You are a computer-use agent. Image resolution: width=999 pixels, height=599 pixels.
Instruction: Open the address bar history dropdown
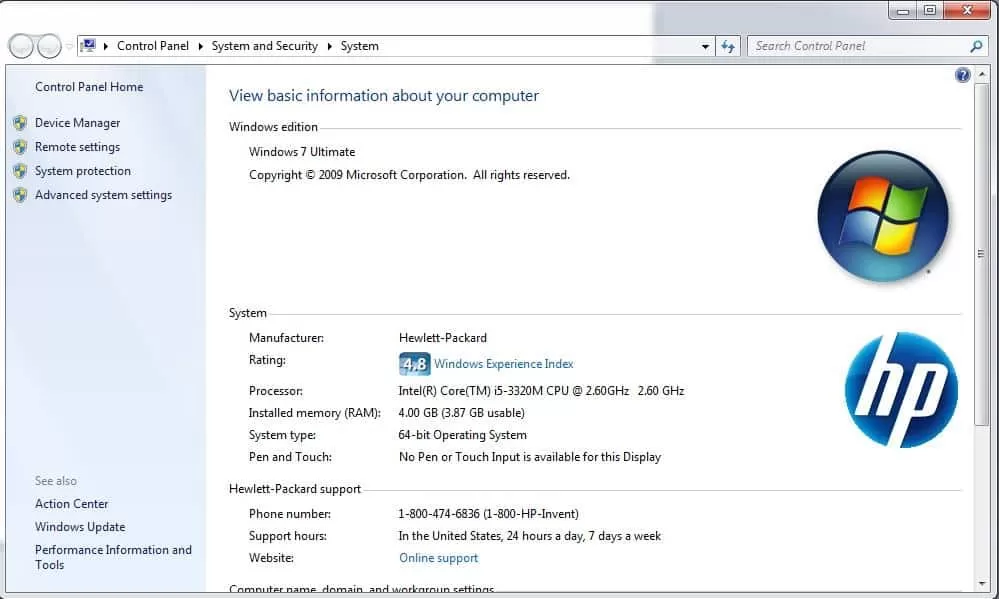[705, 47]
